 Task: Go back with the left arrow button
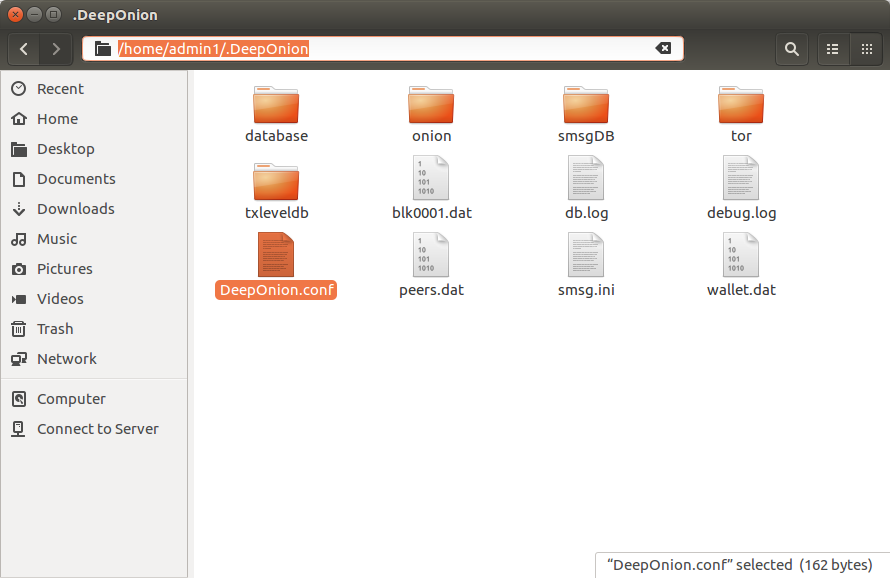(24, 49)
